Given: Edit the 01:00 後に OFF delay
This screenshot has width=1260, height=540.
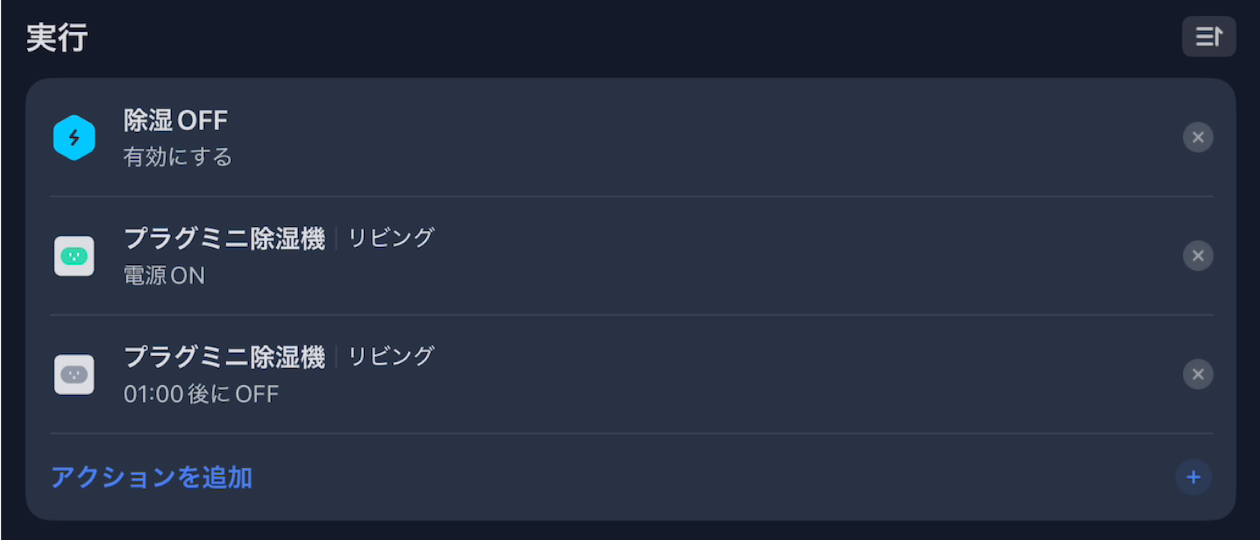Looking at the screenshot, I should pyautogui.click(x=201, y=394).
